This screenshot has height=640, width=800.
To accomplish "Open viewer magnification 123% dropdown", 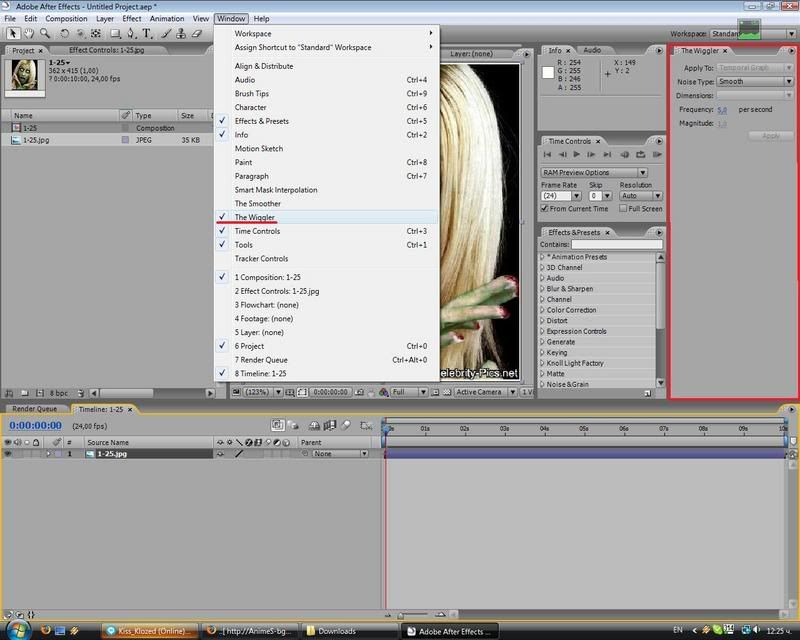I will pos(263,392).
